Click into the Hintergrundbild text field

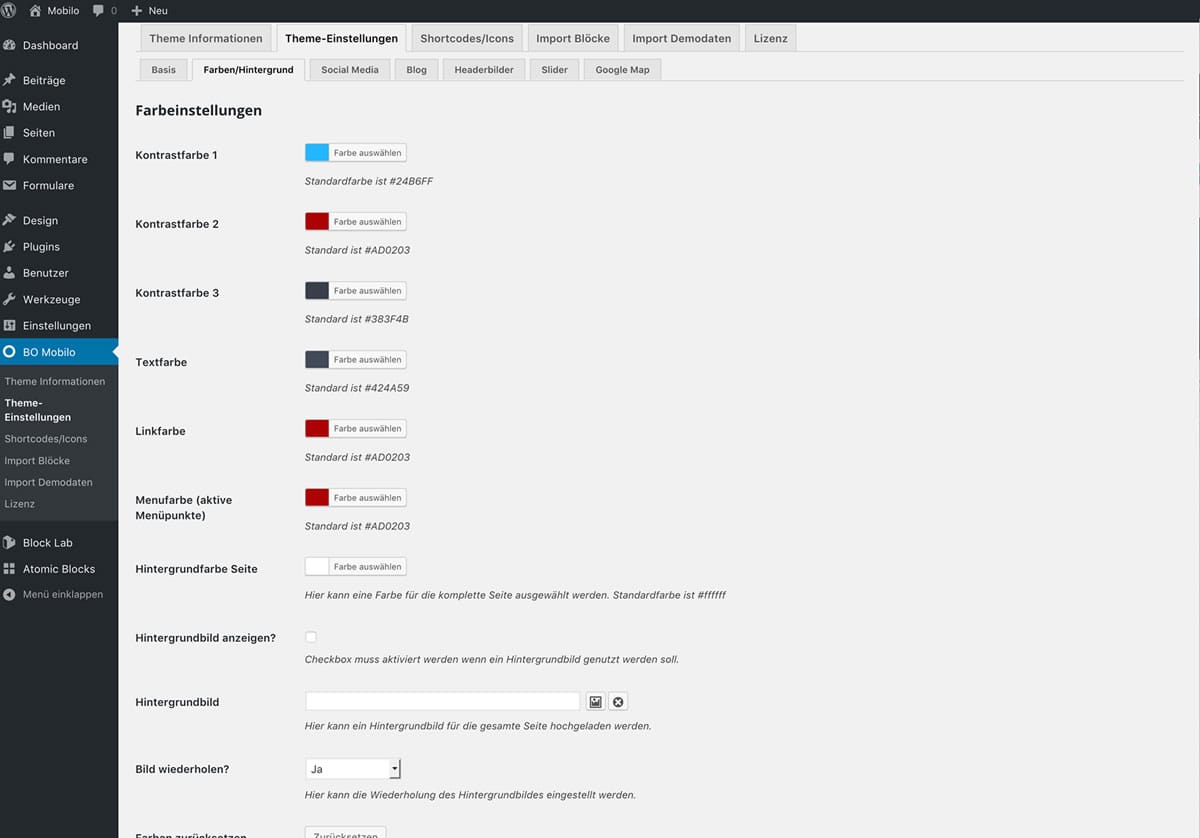(x=442, y=702)
